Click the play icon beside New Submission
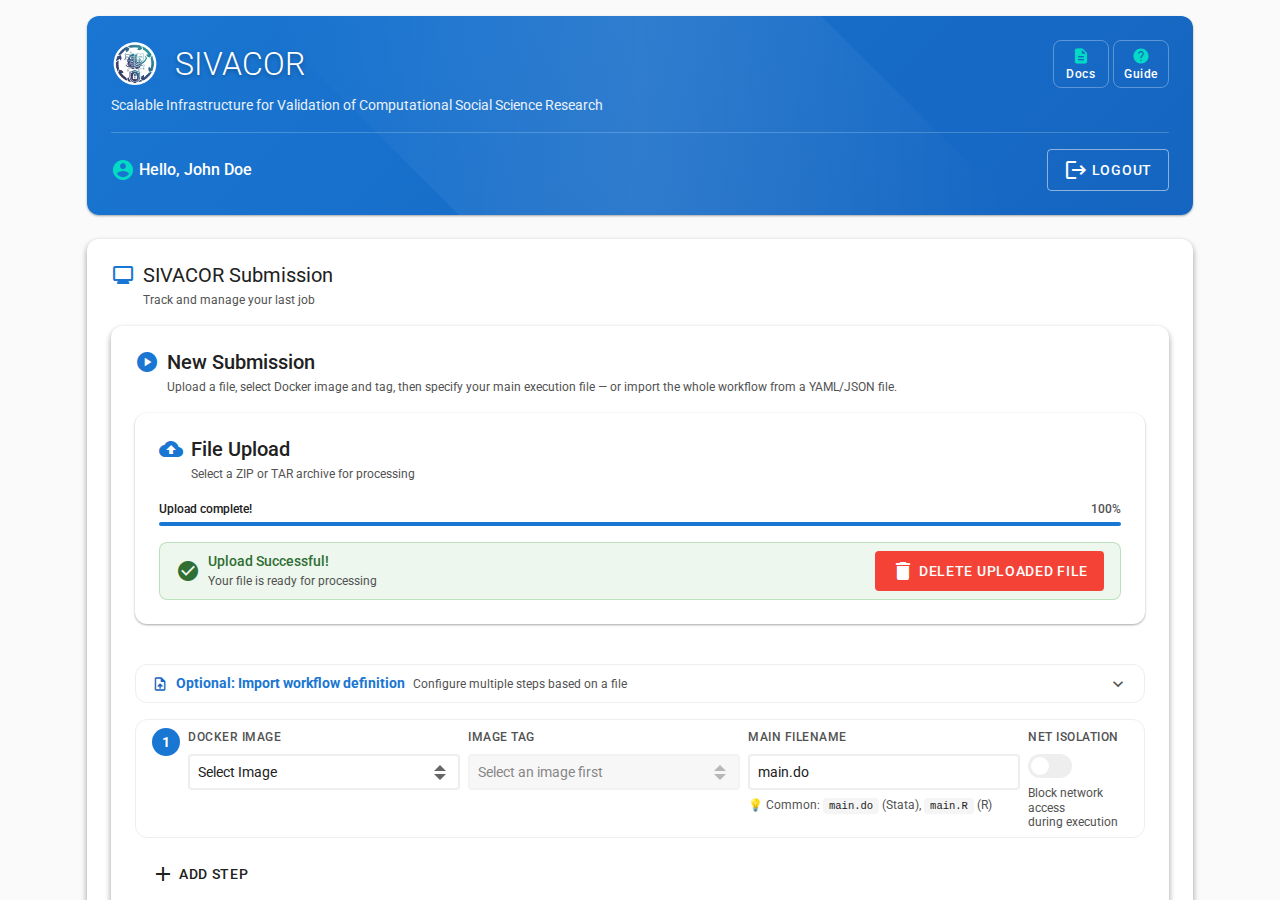This screenshot has height=900, width=1280. tap(147, 362)
